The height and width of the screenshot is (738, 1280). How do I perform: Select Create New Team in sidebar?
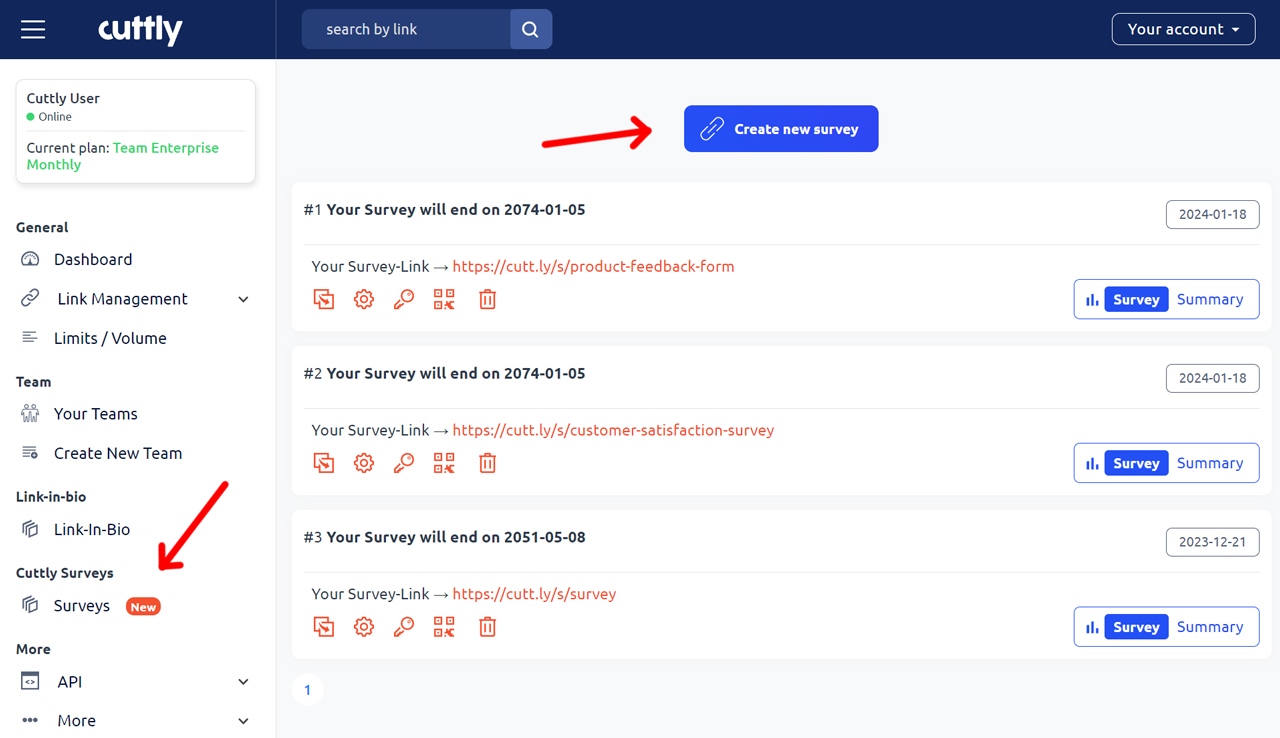click(x=118, y=453)
